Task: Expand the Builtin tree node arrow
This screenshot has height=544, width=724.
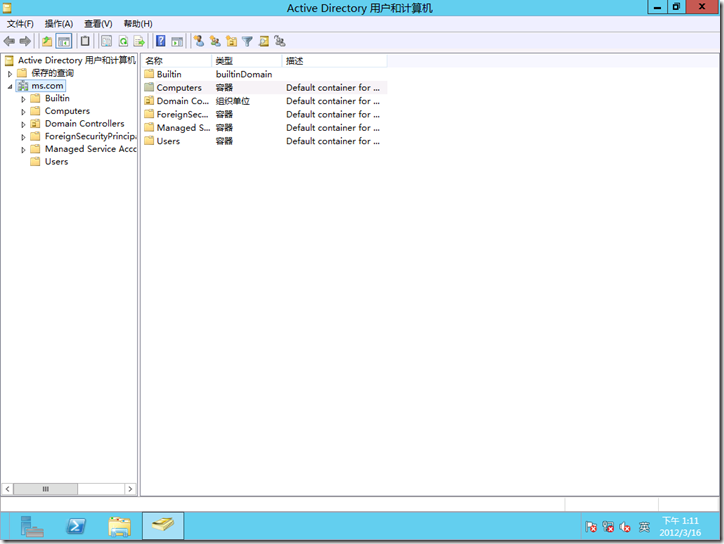Action: (23, 99)
